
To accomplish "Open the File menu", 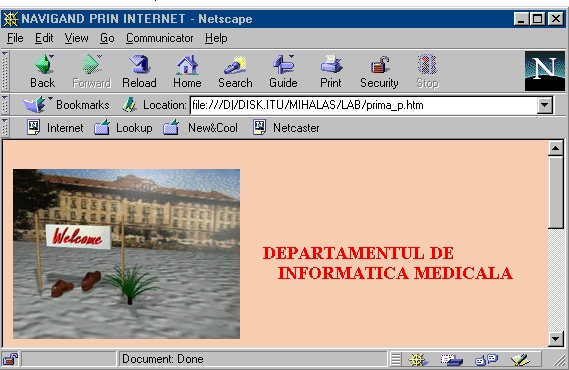I will click(x=15, y=38).
